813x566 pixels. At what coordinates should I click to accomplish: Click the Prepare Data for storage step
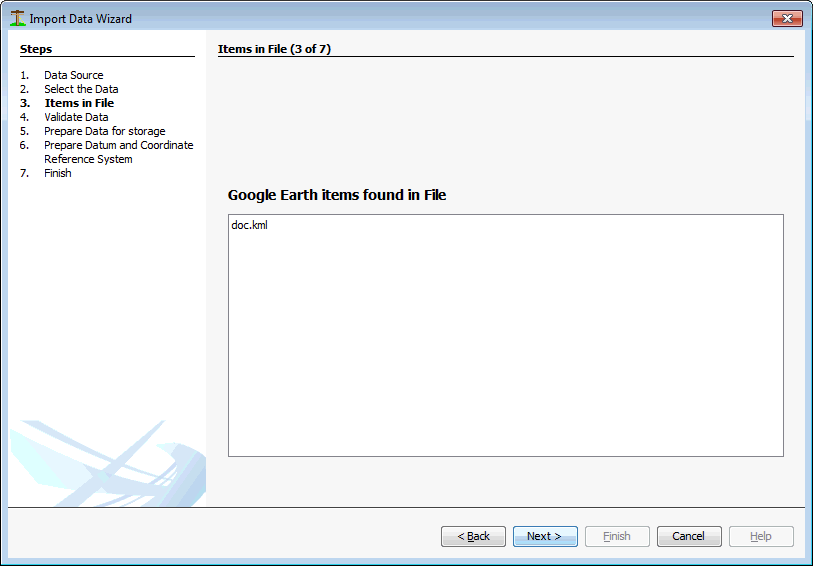point(105,131)
